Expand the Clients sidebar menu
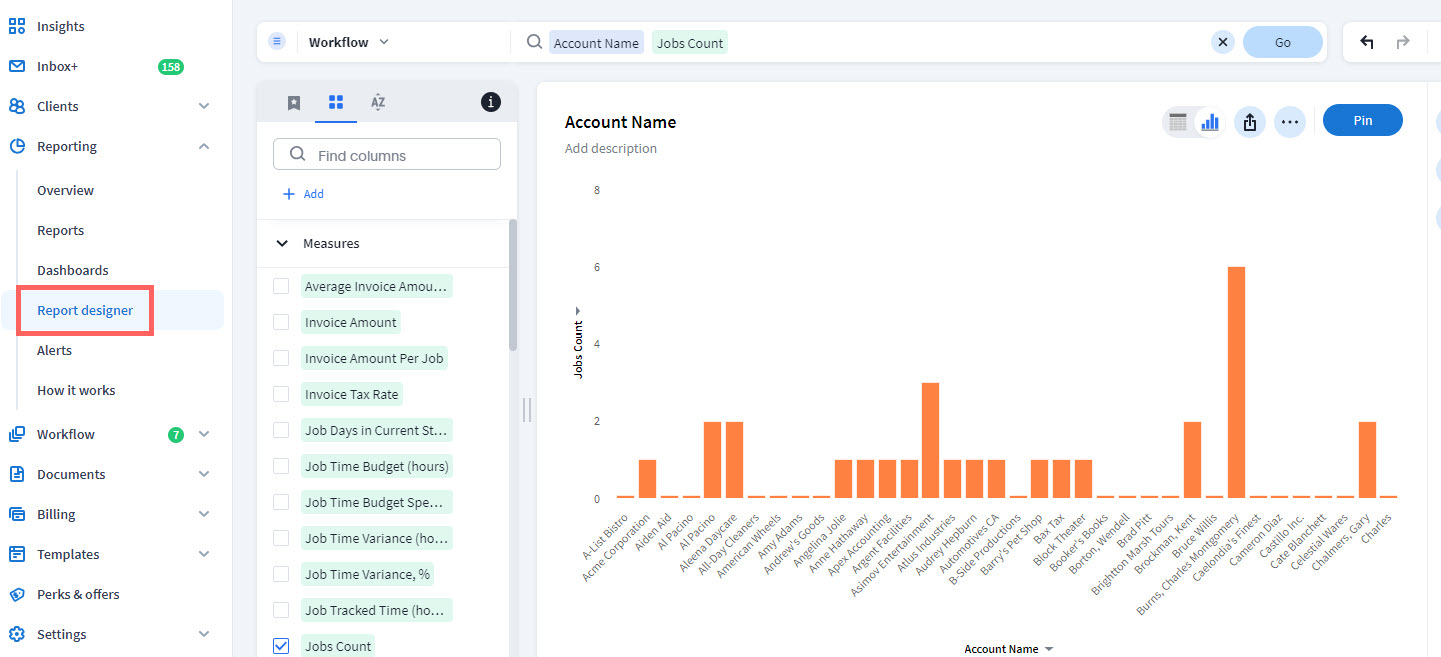 point(204,106)
